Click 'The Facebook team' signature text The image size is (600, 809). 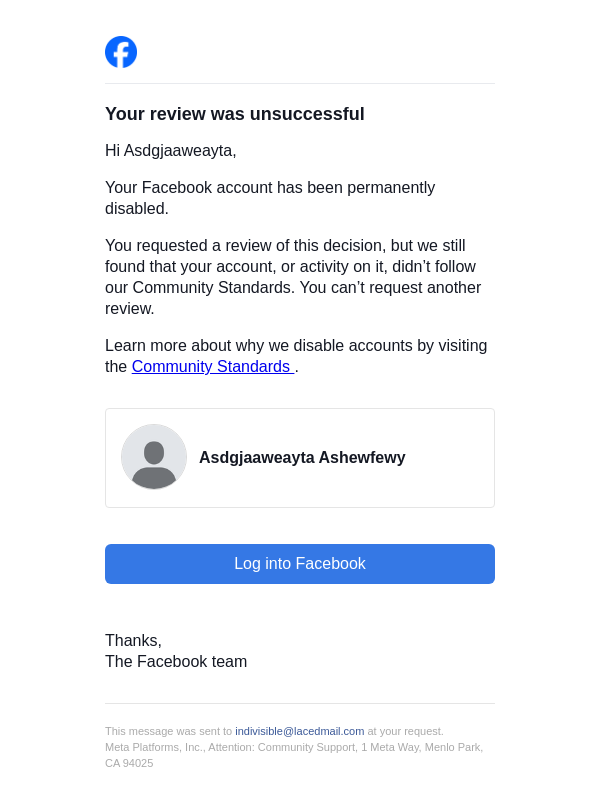176,662
